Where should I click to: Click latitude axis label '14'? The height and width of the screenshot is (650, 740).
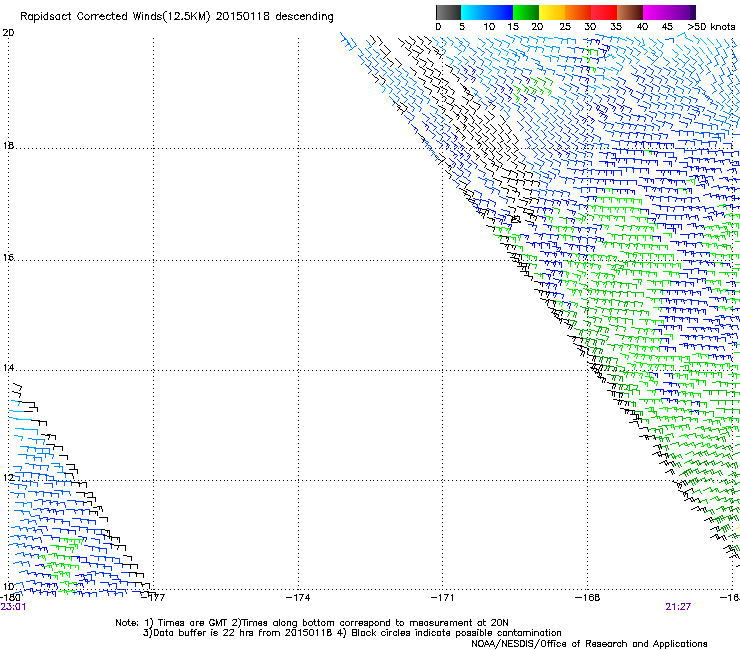8,368
